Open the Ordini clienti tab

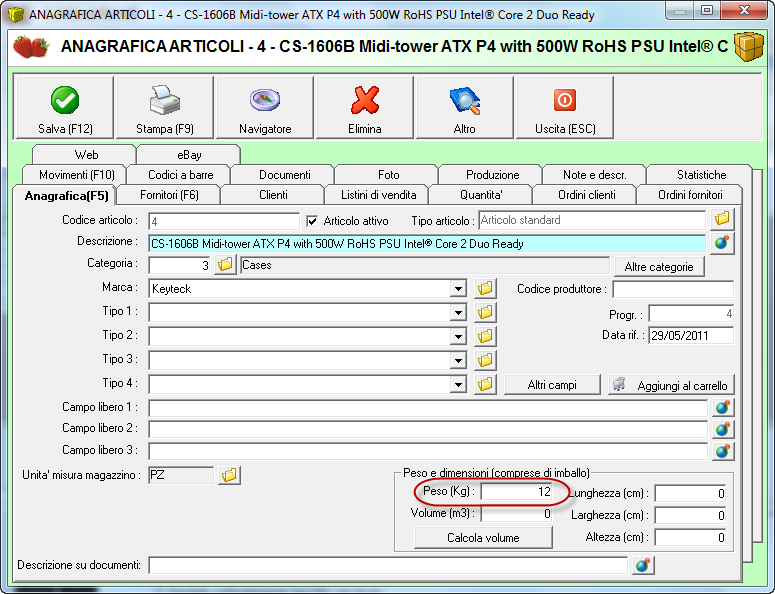click(586, 195)
